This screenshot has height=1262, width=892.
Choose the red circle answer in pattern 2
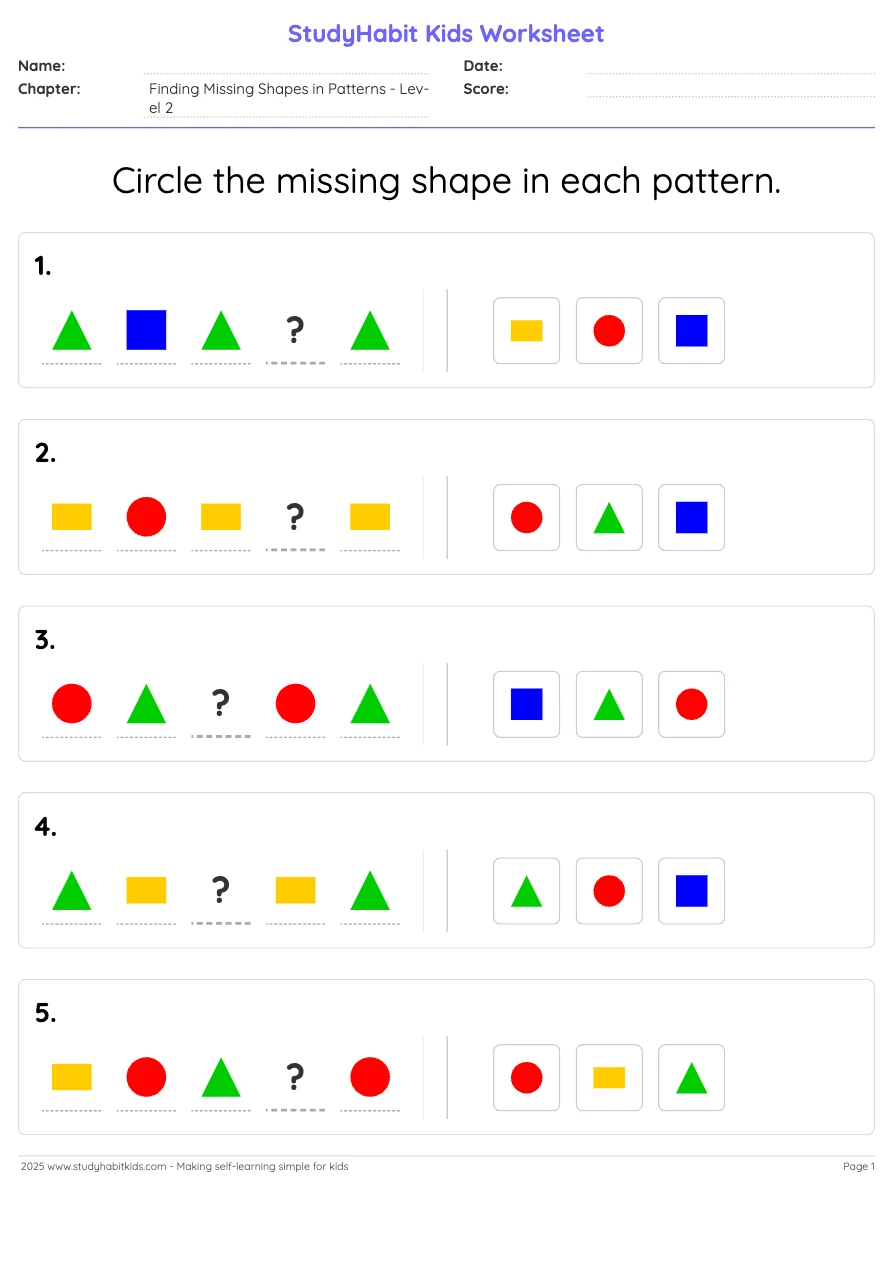pyautogui.click(x=526, y=518)
